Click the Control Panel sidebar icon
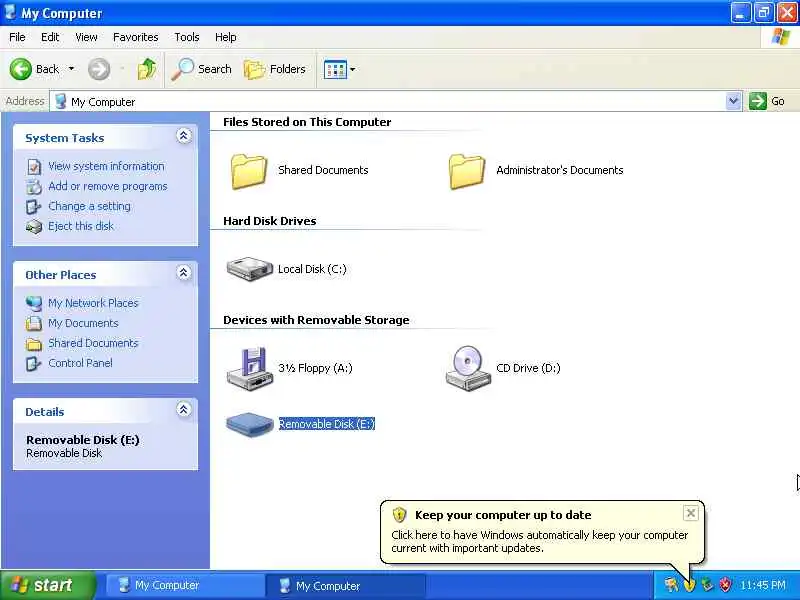Viewport: 800px width, 600px height. coord(34,363)
